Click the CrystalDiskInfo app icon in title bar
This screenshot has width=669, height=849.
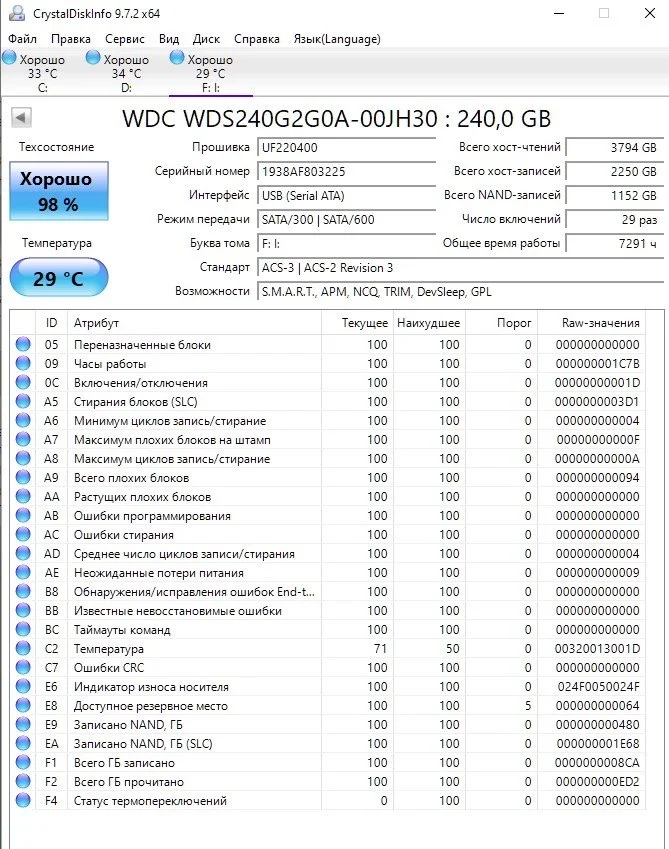[17, 13]
